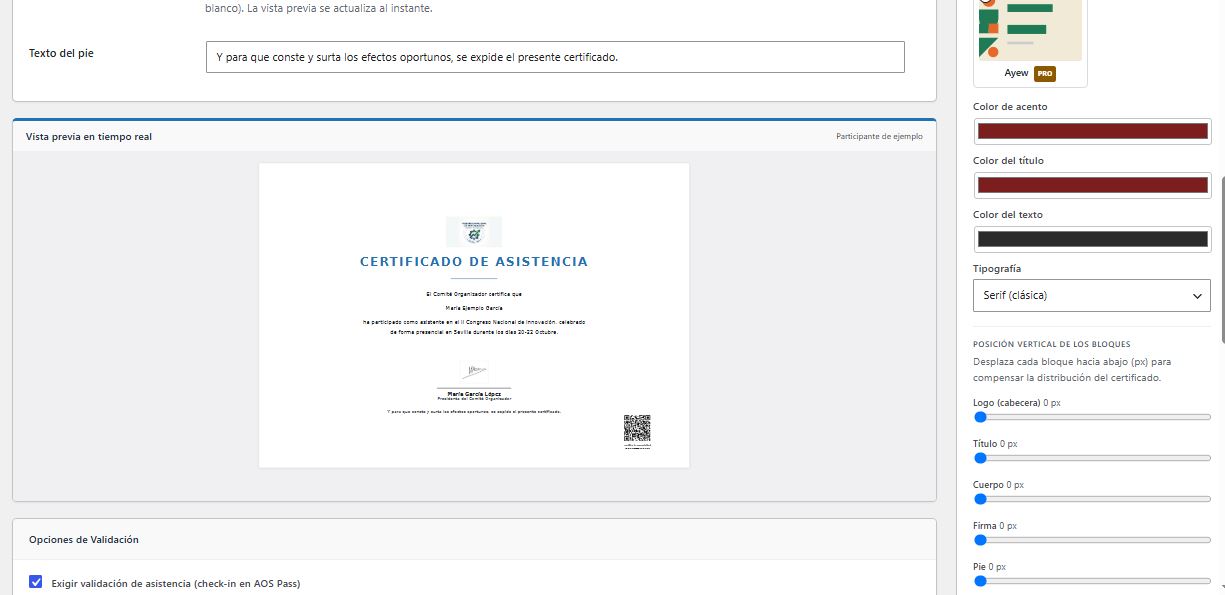Click the logo image in certificate preview

coord(474,232)
